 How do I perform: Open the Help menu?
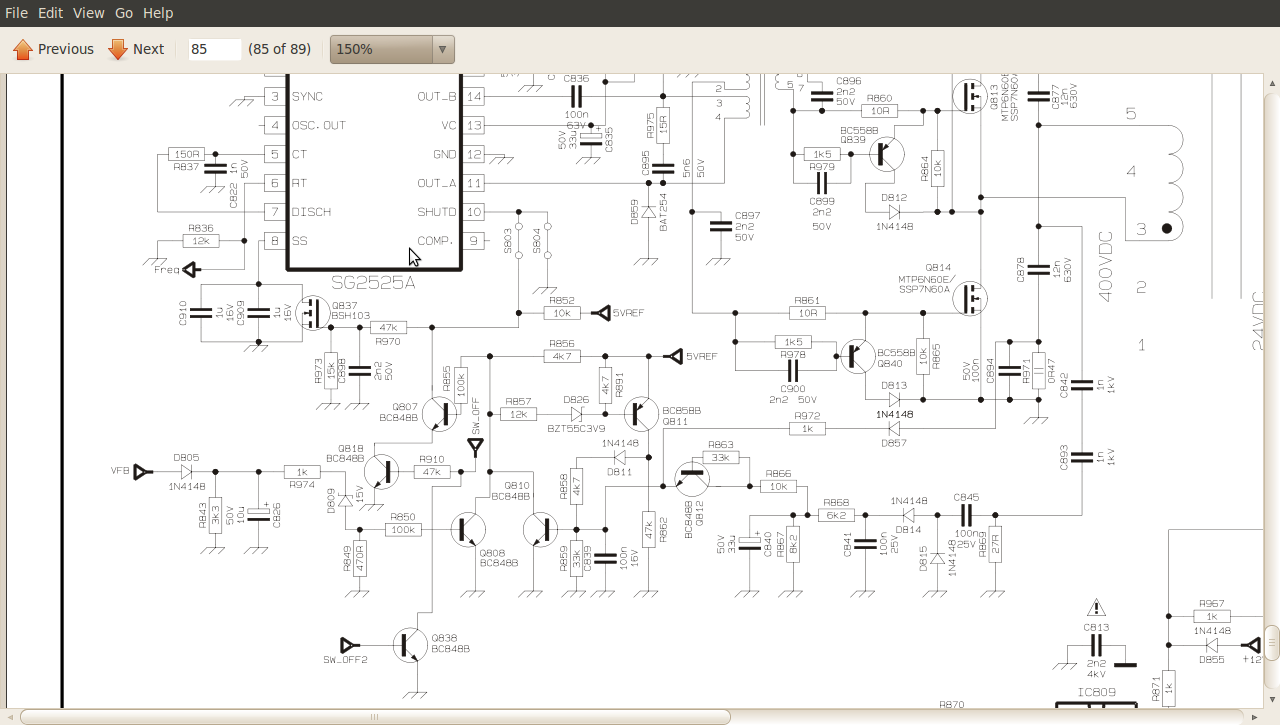(158, 13)
